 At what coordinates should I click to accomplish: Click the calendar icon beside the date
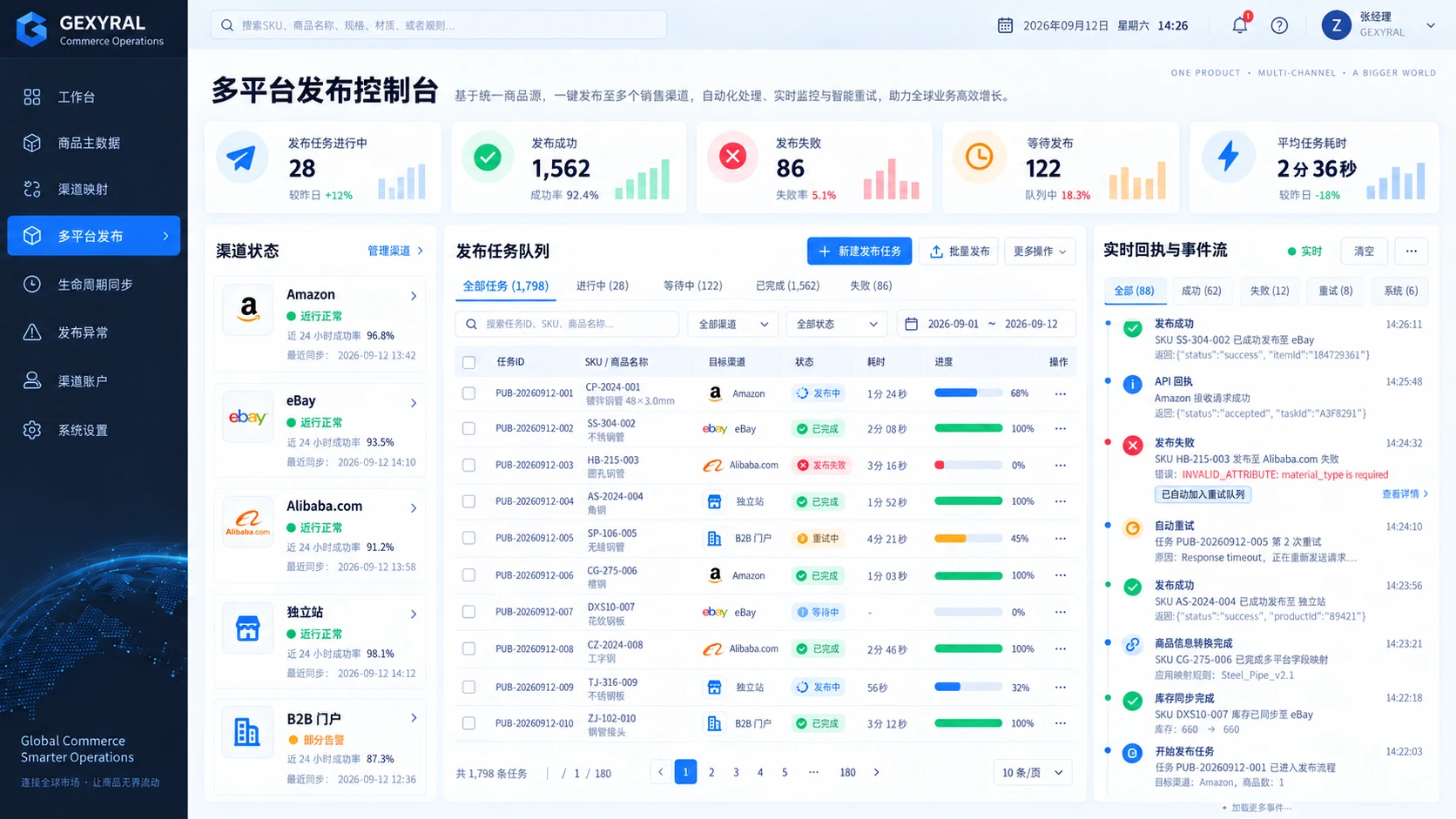pos(1005,25)
